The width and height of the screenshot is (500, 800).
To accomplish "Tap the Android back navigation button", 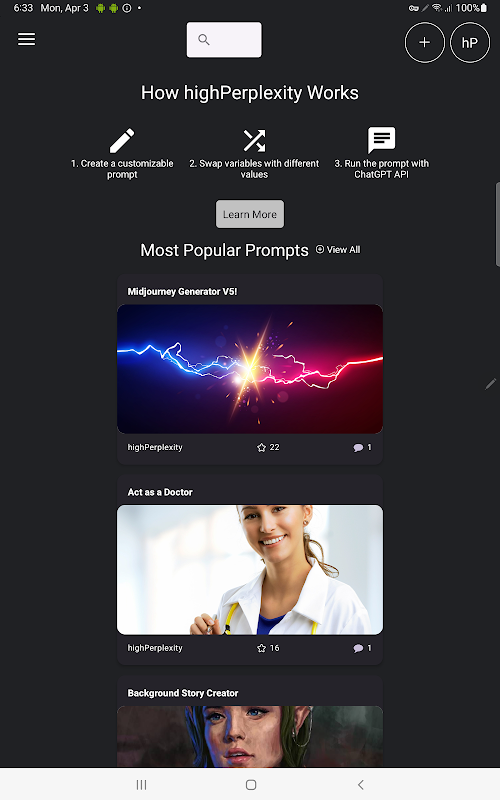I will 361,785.
